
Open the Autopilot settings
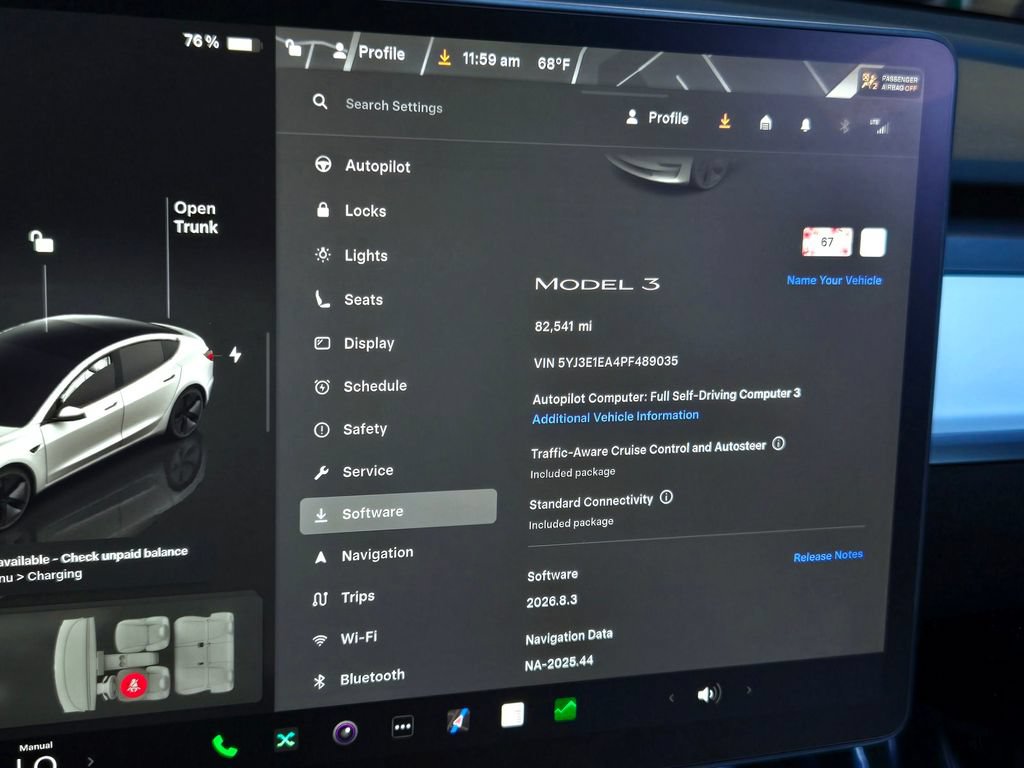coord(362,166)
